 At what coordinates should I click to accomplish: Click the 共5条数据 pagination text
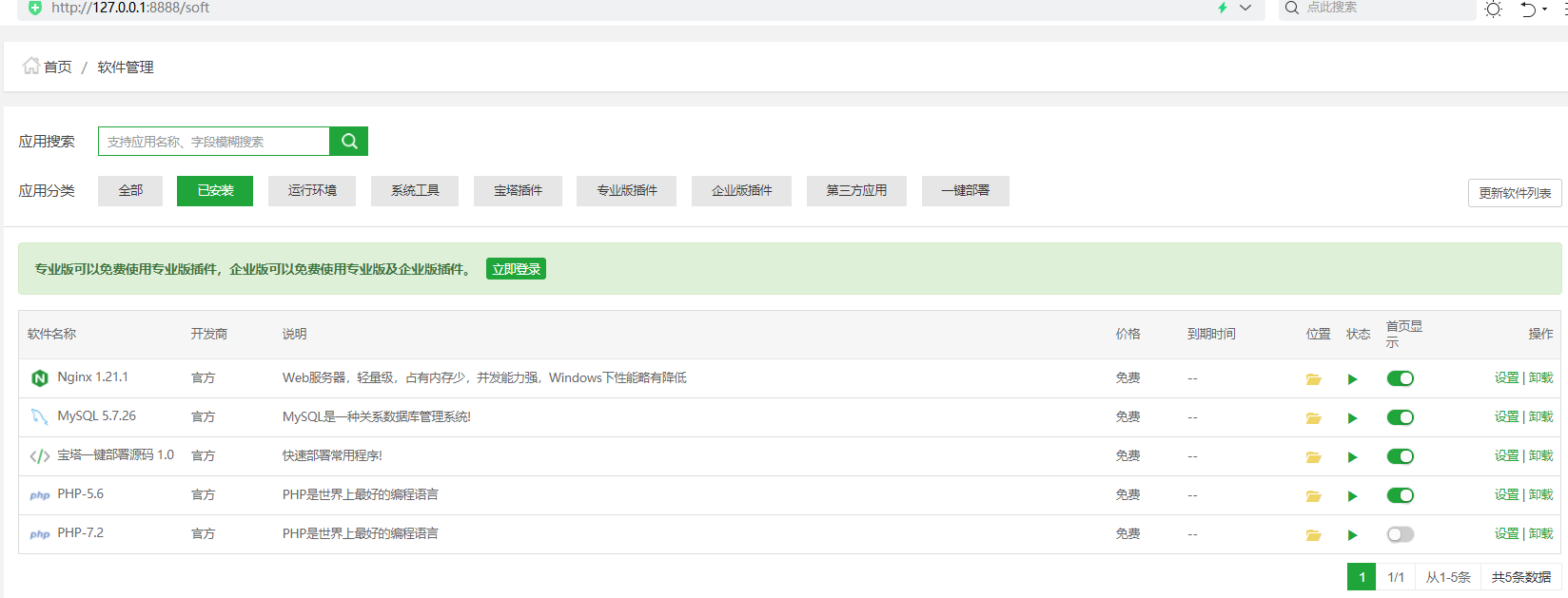(x=1520, y=577)
